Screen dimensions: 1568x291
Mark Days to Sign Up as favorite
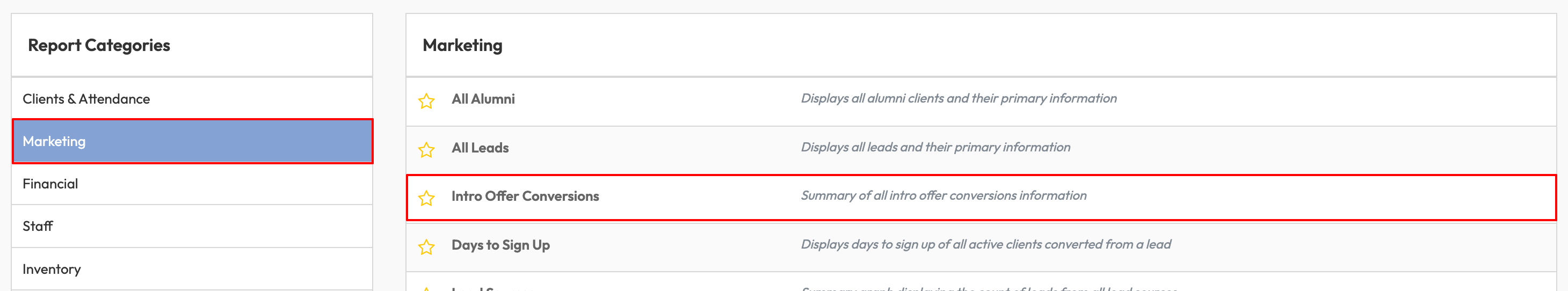point(426,246)
